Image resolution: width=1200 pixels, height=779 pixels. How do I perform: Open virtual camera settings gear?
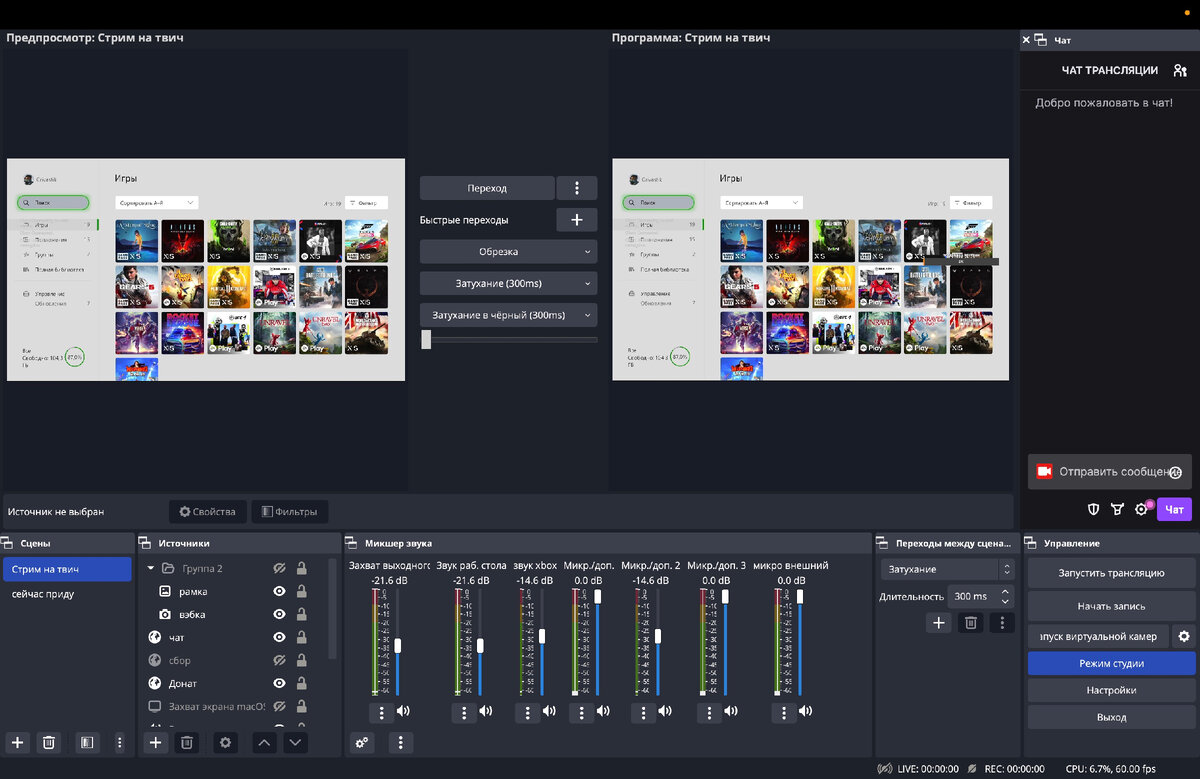click(1184, 636)
